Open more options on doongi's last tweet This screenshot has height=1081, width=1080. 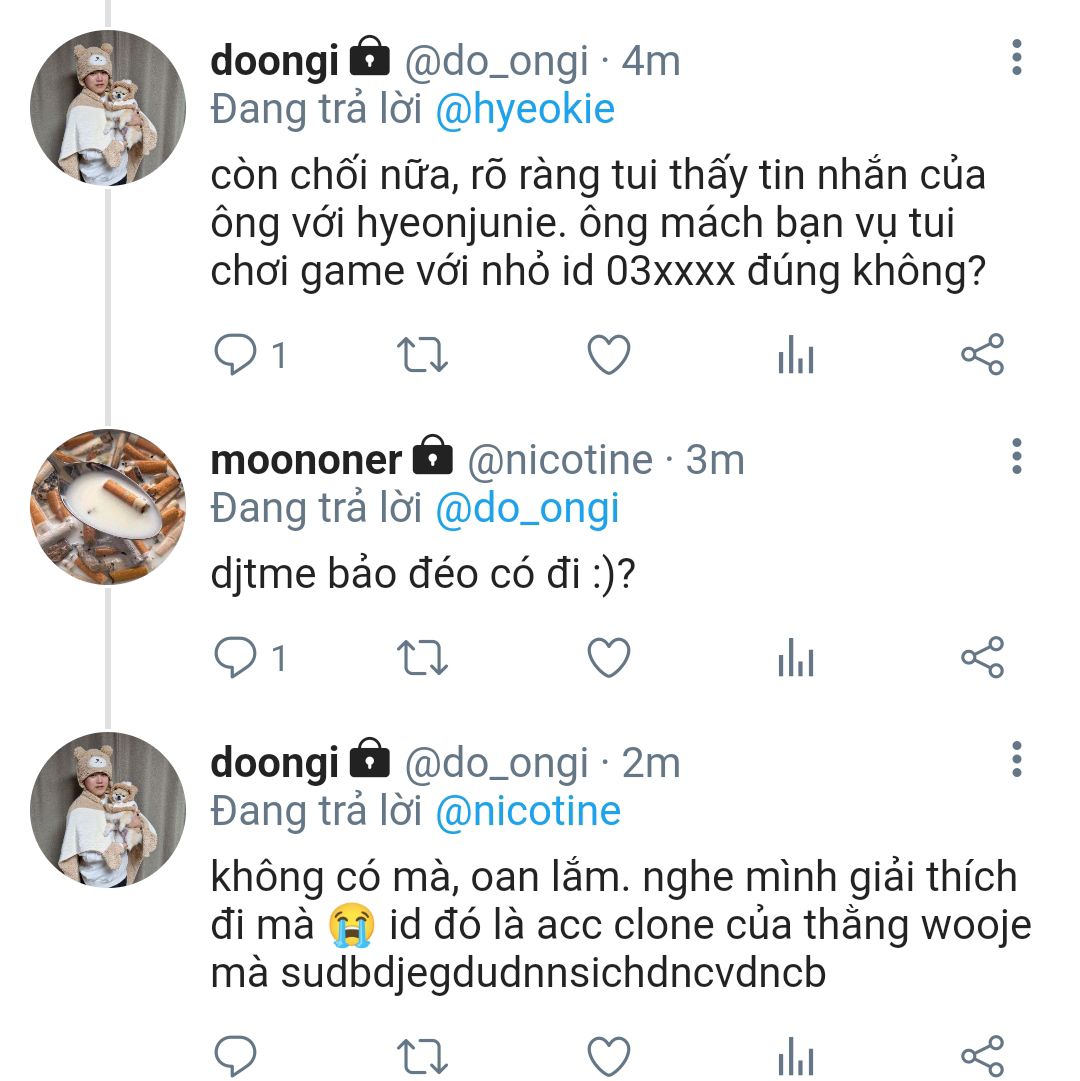(1016, 760)
